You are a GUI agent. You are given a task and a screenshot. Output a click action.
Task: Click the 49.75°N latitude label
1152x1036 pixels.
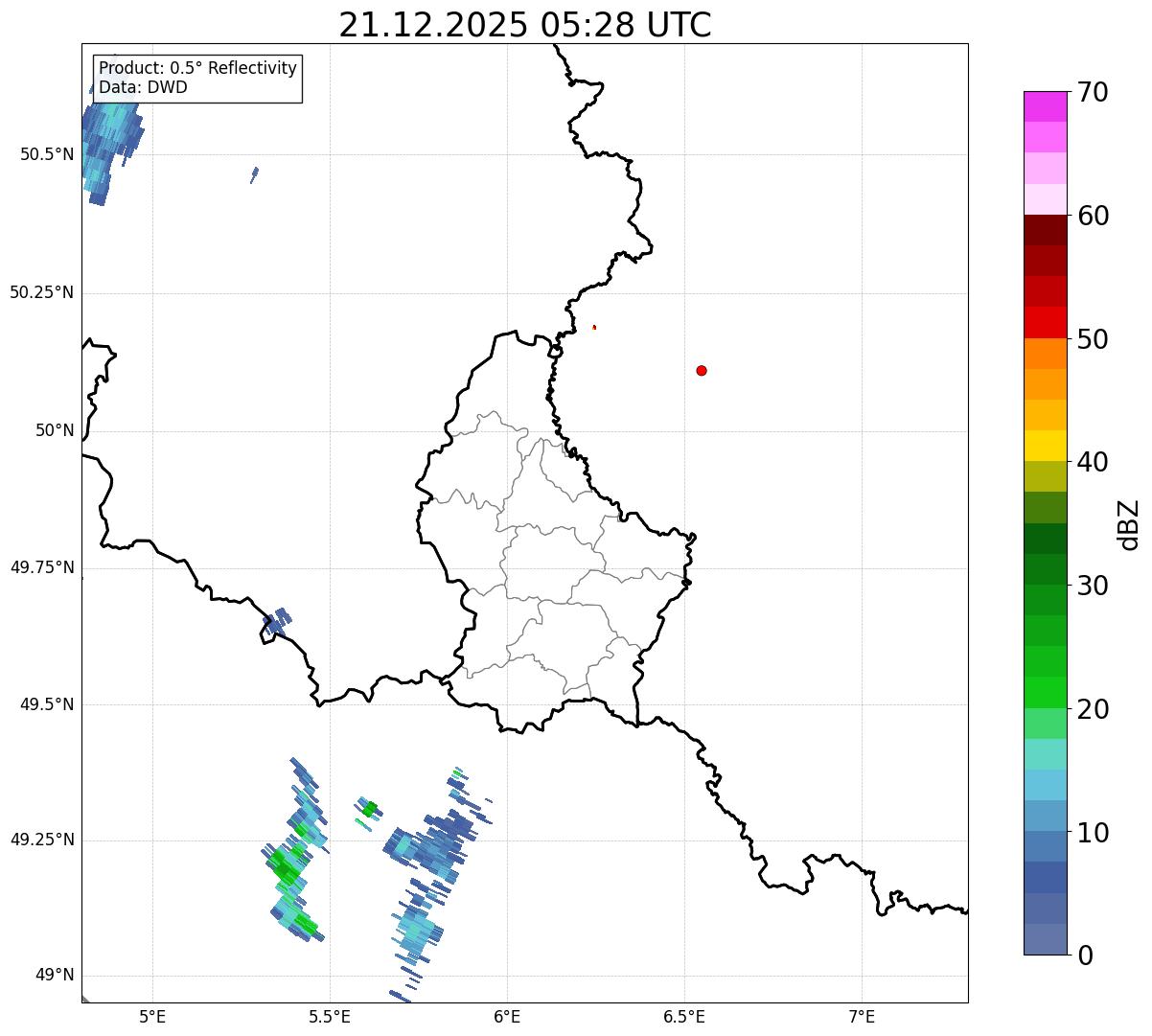(41, 567)
